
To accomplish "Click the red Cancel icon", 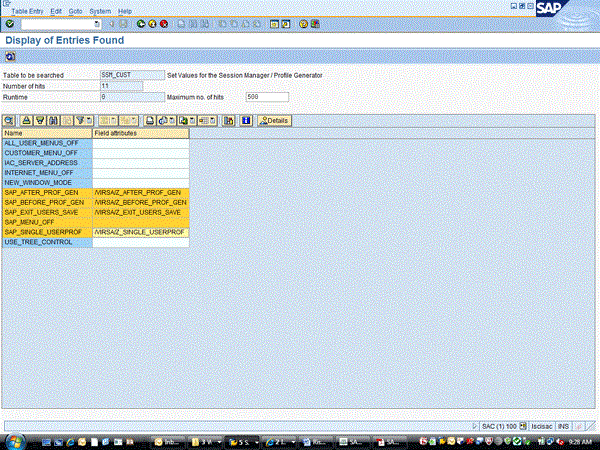I will [x=163, y=23].
